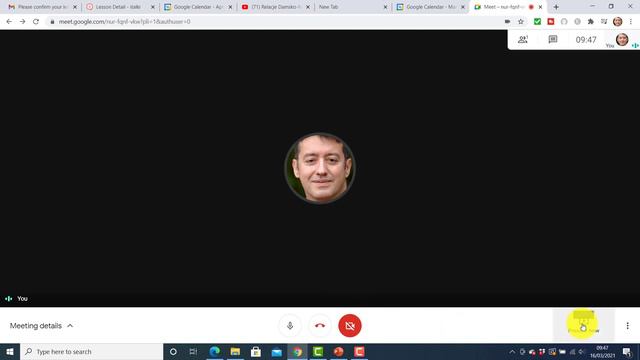Go back in browser
640x360 pixels.
(x=9, y=22)
